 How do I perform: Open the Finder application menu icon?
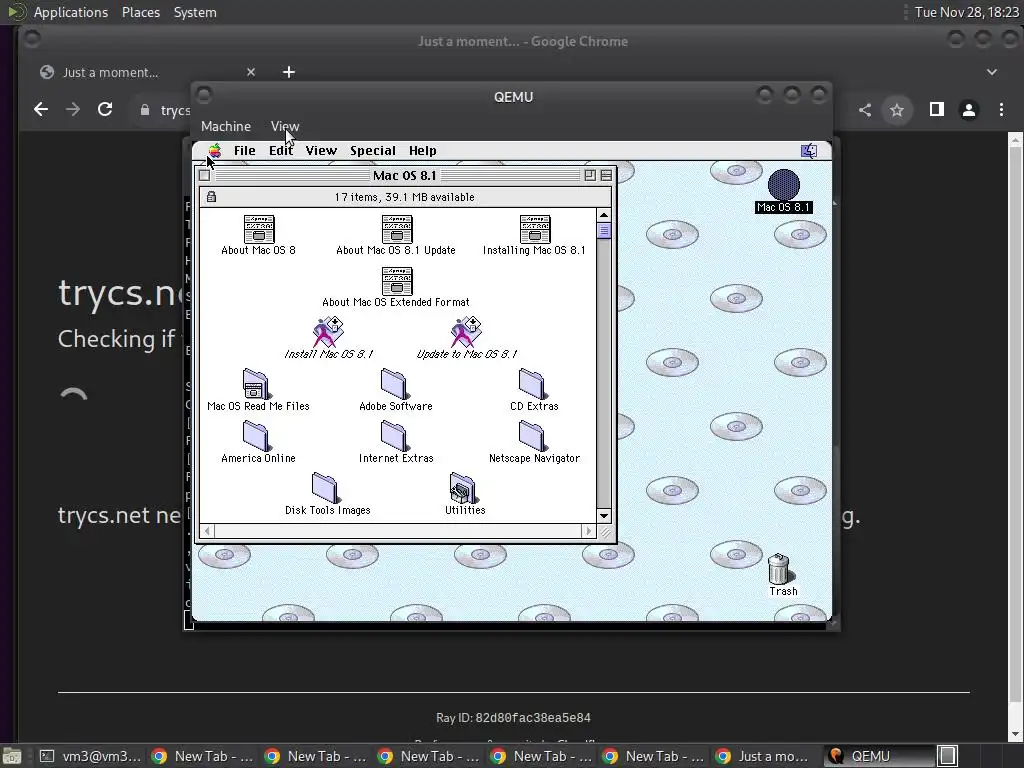808,151
